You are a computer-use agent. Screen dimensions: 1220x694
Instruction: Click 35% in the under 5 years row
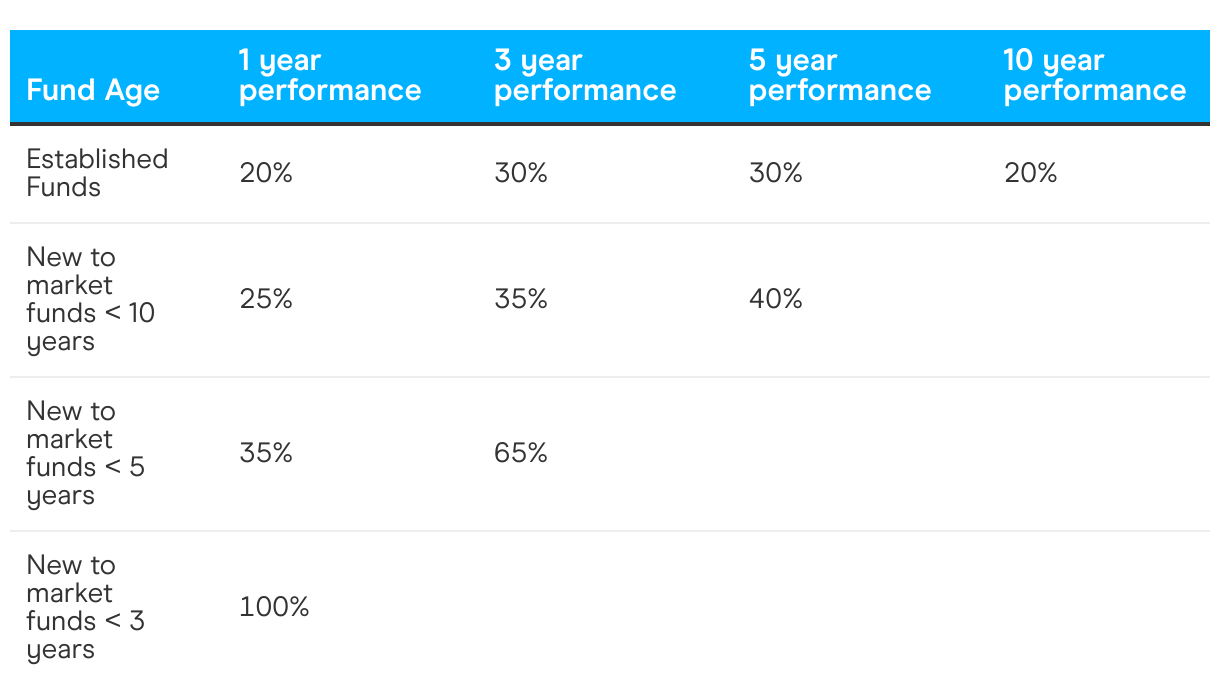tap(266, 453)
